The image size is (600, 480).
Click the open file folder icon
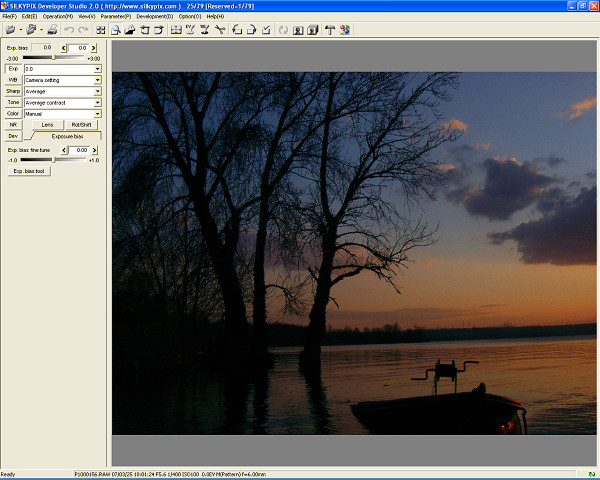10,30
